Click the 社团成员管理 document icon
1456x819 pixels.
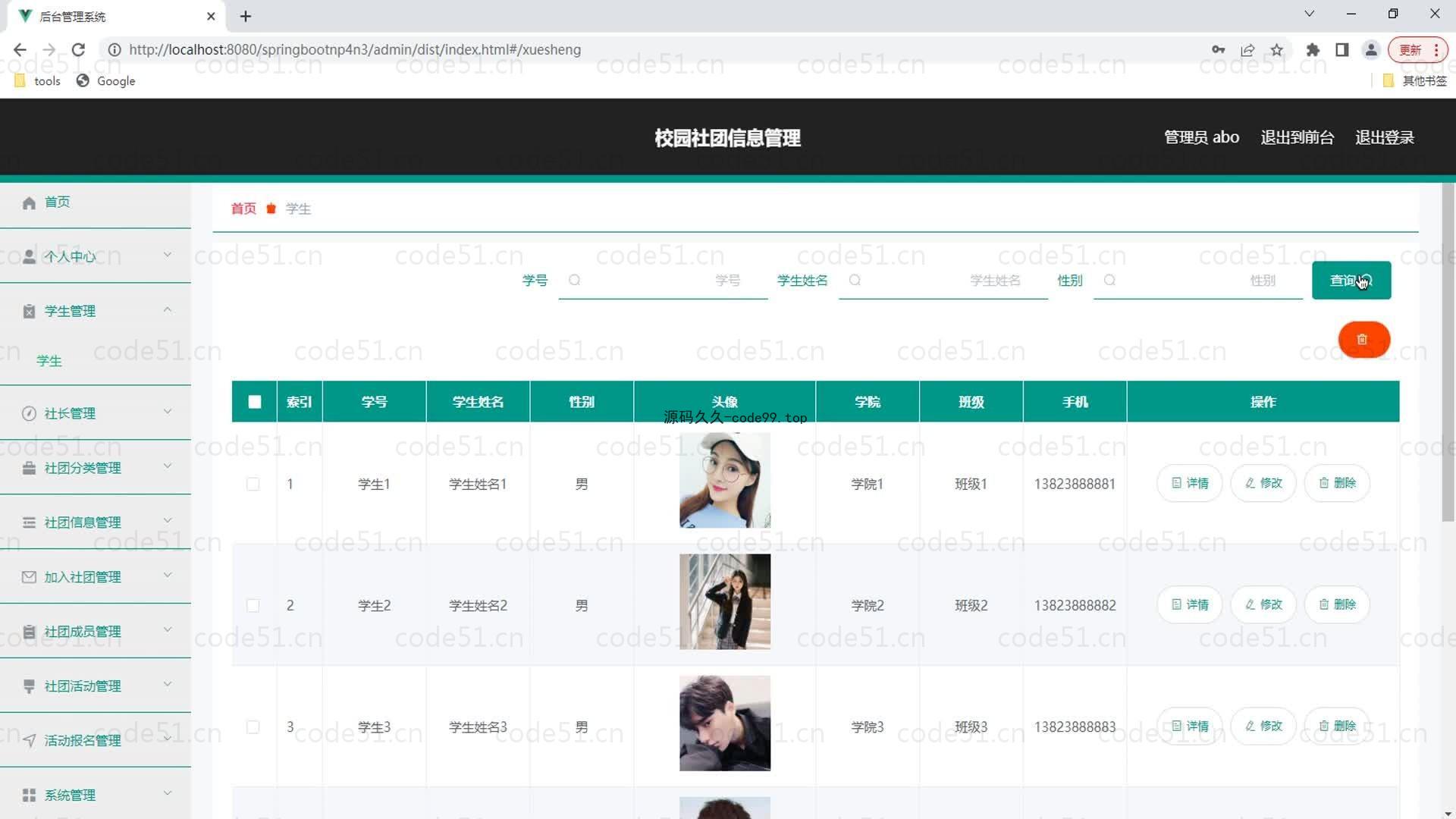pos(29,632)
